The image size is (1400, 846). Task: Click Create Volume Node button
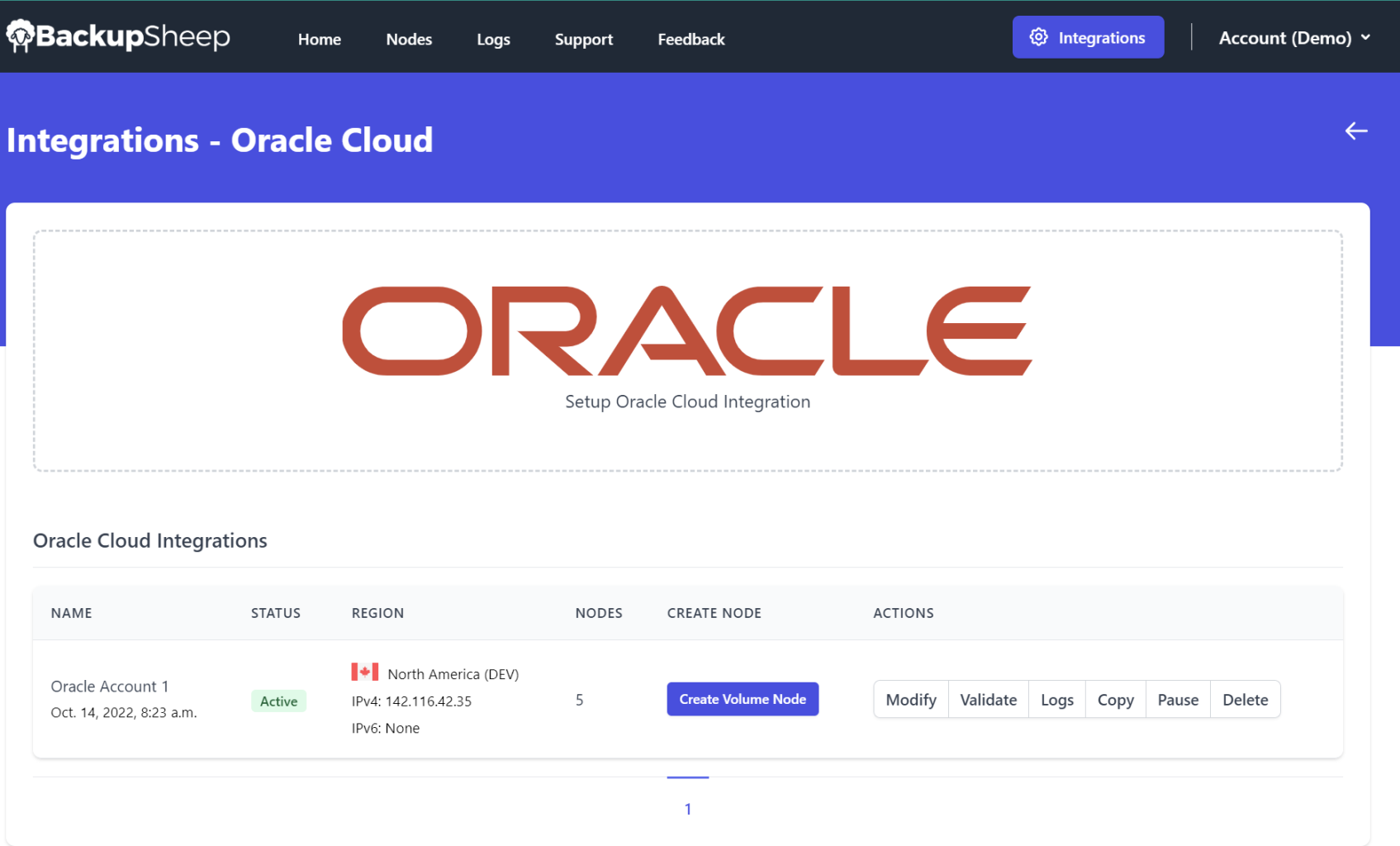click(x=743, y=699)
